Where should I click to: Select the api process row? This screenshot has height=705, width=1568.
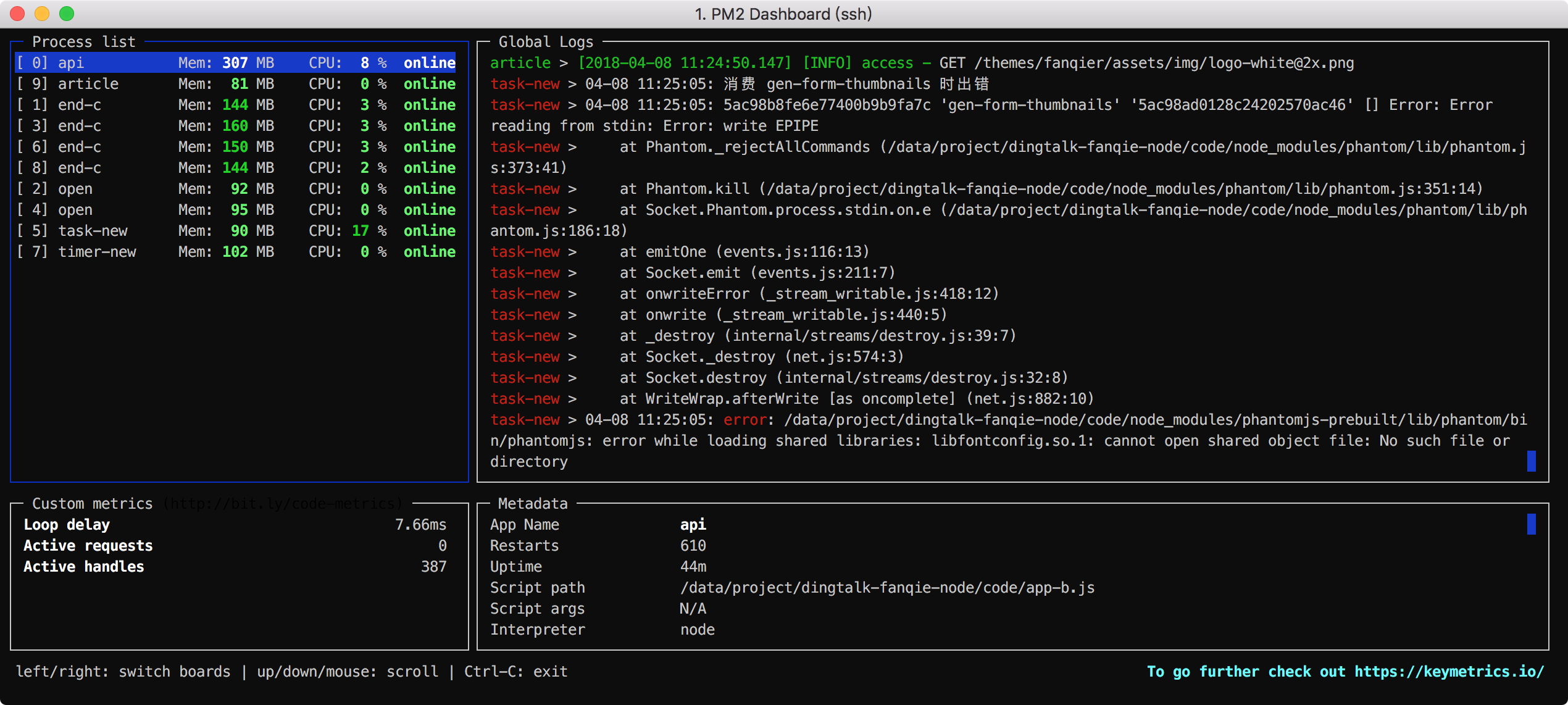click(235, 63)
